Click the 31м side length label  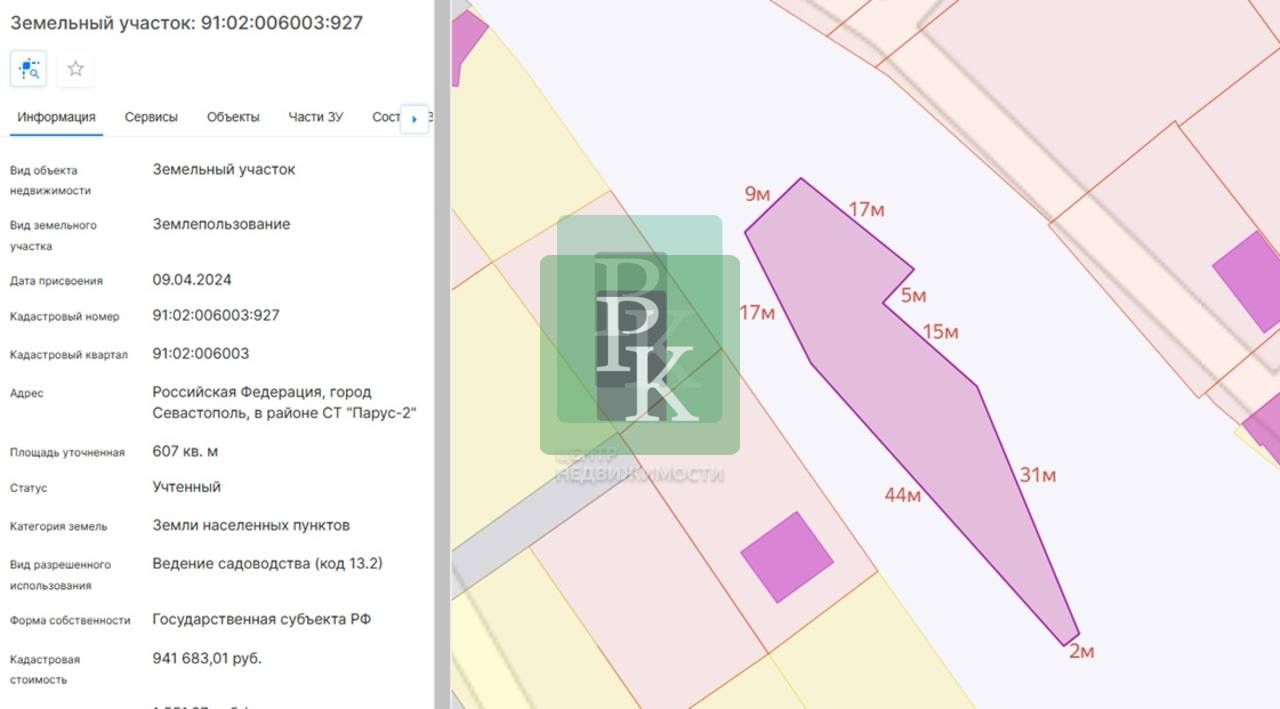point(1037,475)
